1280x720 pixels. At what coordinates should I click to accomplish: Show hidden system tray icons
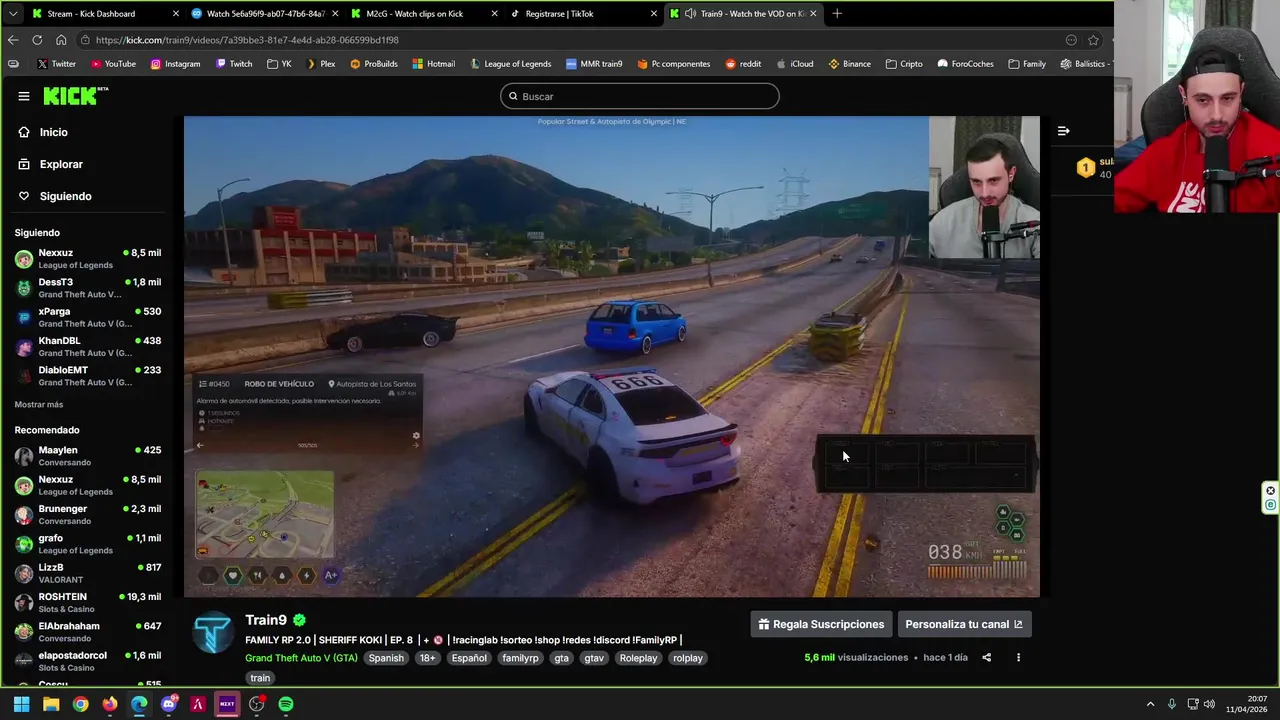(1150, 704)
